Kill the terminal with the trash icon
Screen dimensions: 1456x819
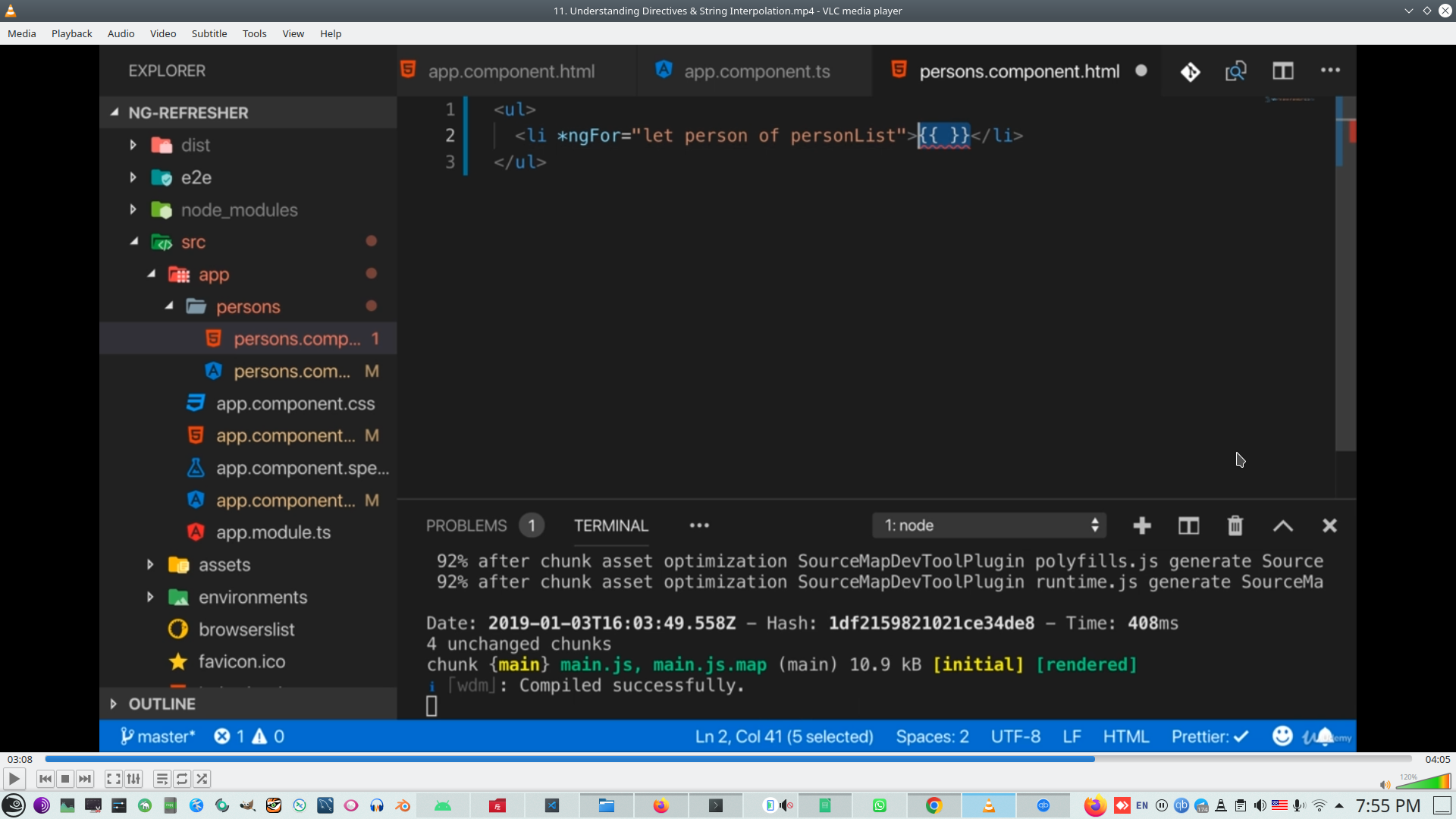[1235, 526]
